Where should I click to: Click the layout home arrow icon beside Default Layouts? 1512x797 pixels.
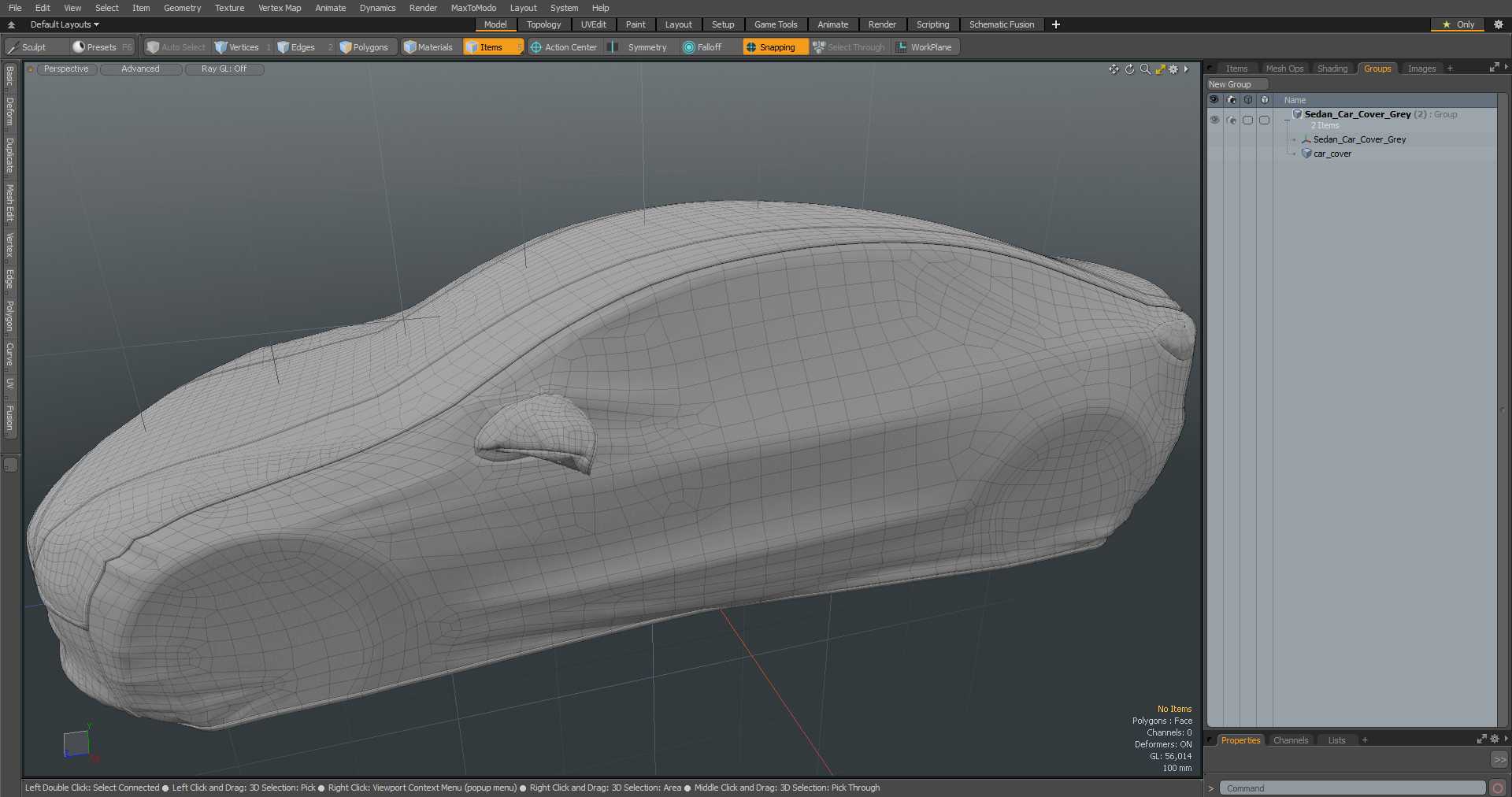pyautogui.click(x=12, y=24)
